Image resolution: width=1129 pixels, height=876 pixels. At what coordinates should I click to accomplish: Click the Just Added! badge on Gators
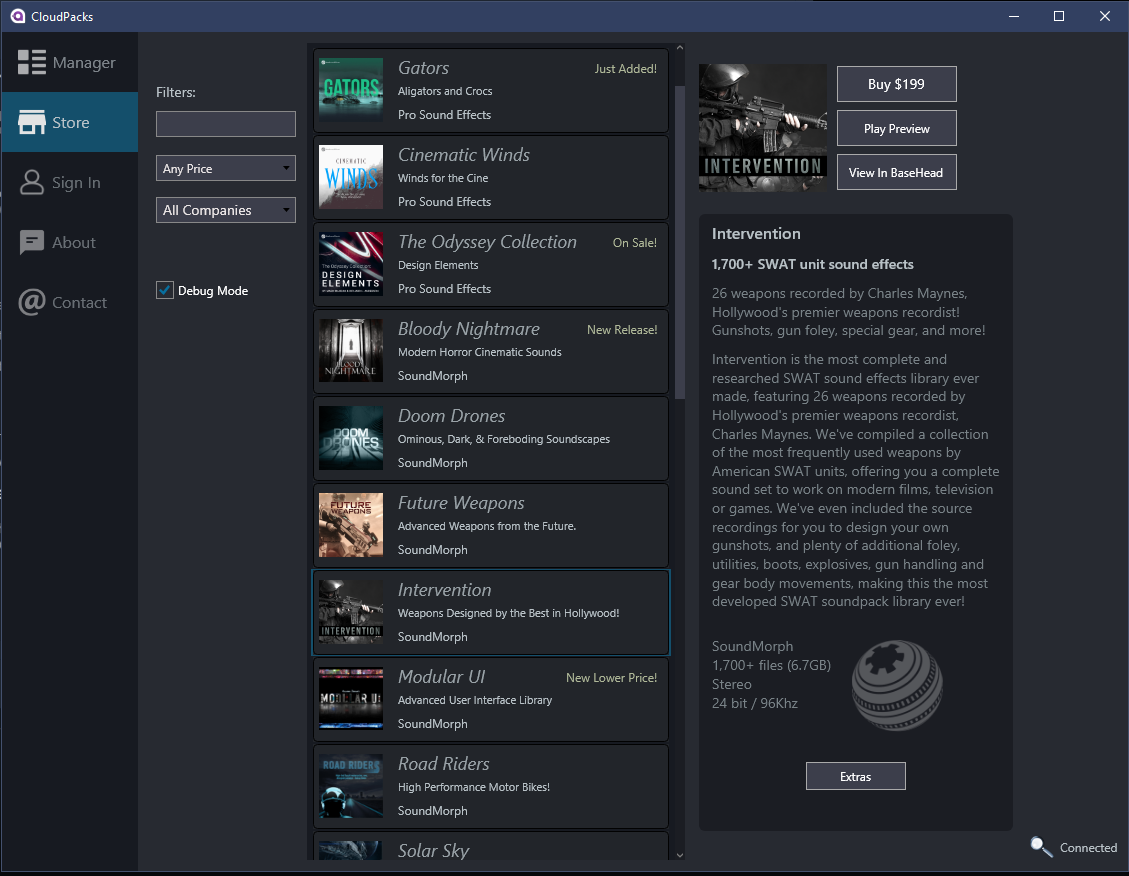(626, 69)
